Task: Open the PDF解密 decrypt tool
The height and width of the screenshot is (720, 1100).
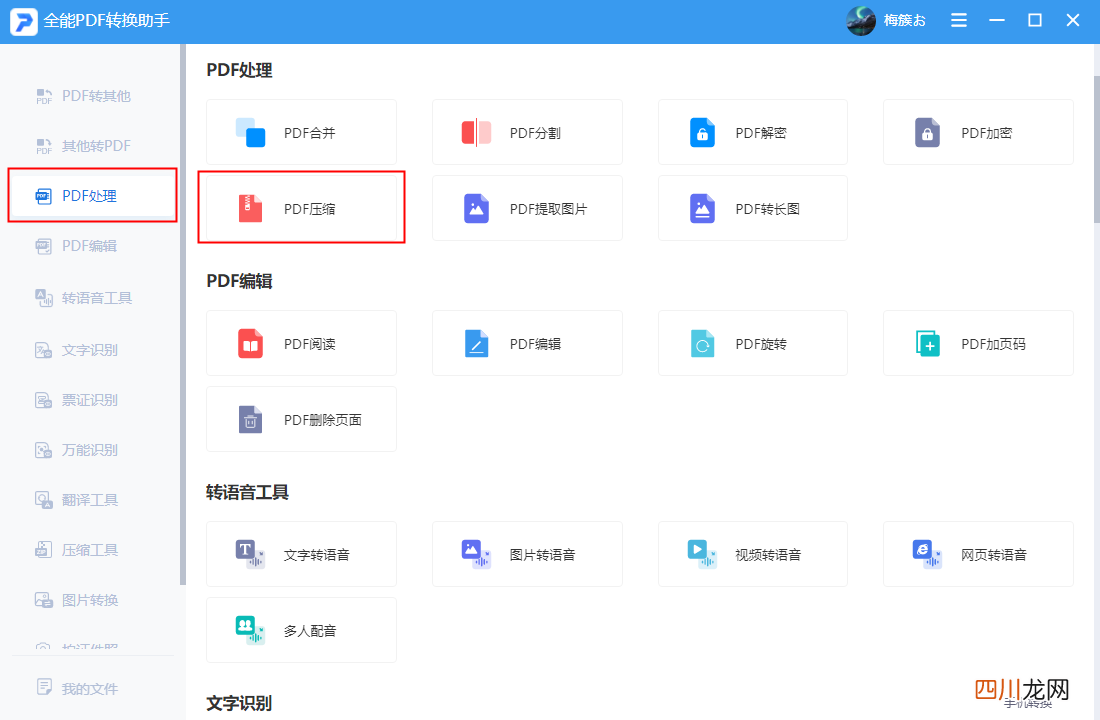Action: (753, 132)
